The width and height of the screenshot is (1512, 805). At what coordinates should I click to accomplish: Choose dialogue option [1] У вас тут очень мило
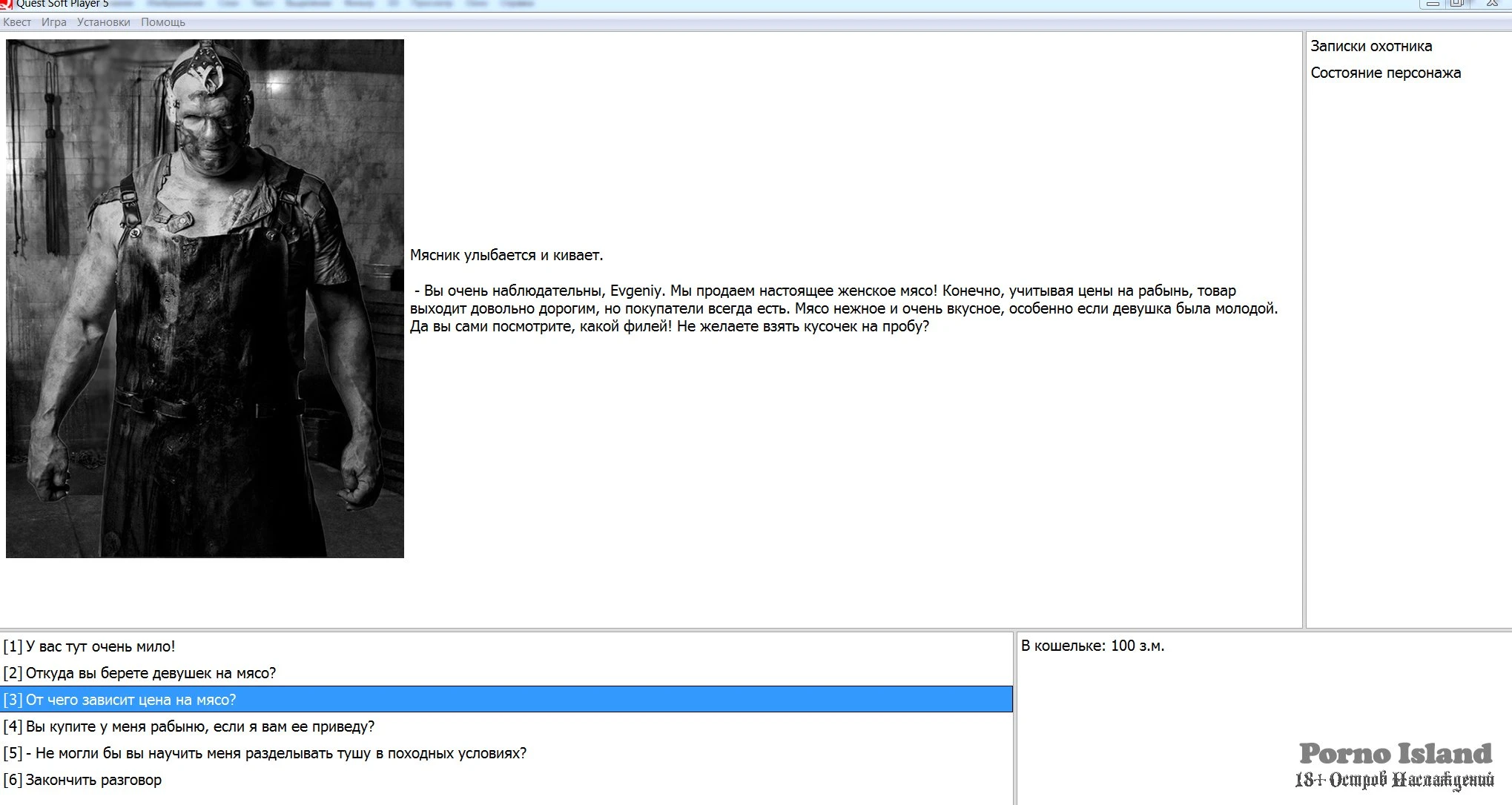click(89, 646)
